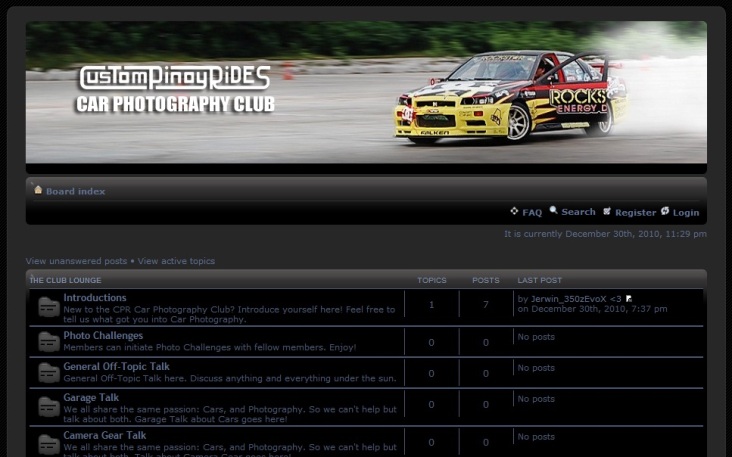Click the Register icon in navigation bar
Viewport: 732px width, 457px height.
[607, 211]
